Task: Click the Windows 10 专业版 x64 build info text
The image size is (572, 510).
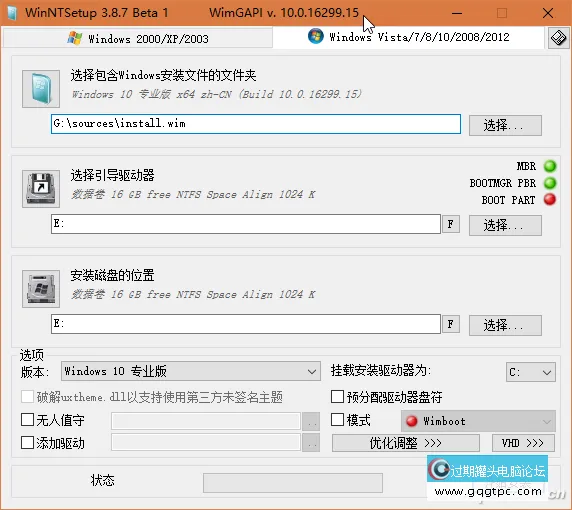Action: (217, 94)
